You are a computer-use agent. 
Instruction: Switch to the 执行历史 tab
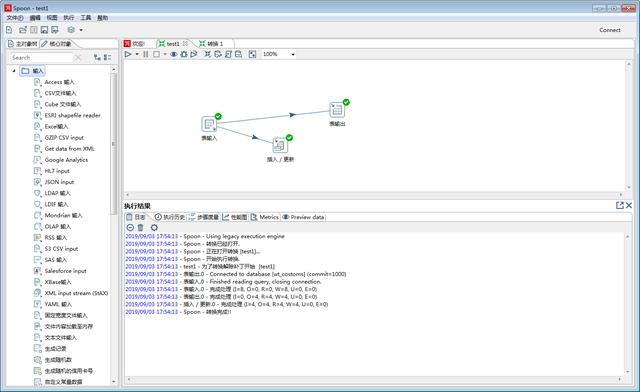pyautogui.click(x=170, y=217)
